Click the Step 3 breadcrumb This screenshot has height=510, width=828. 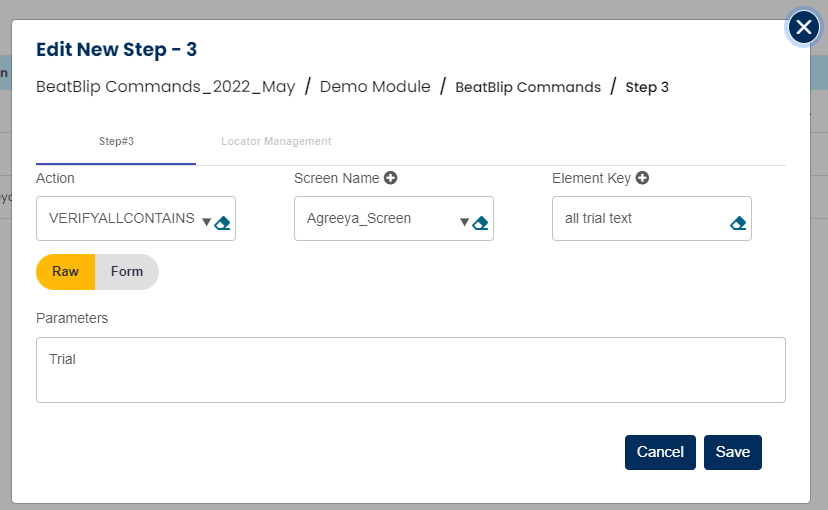(647, 87)
